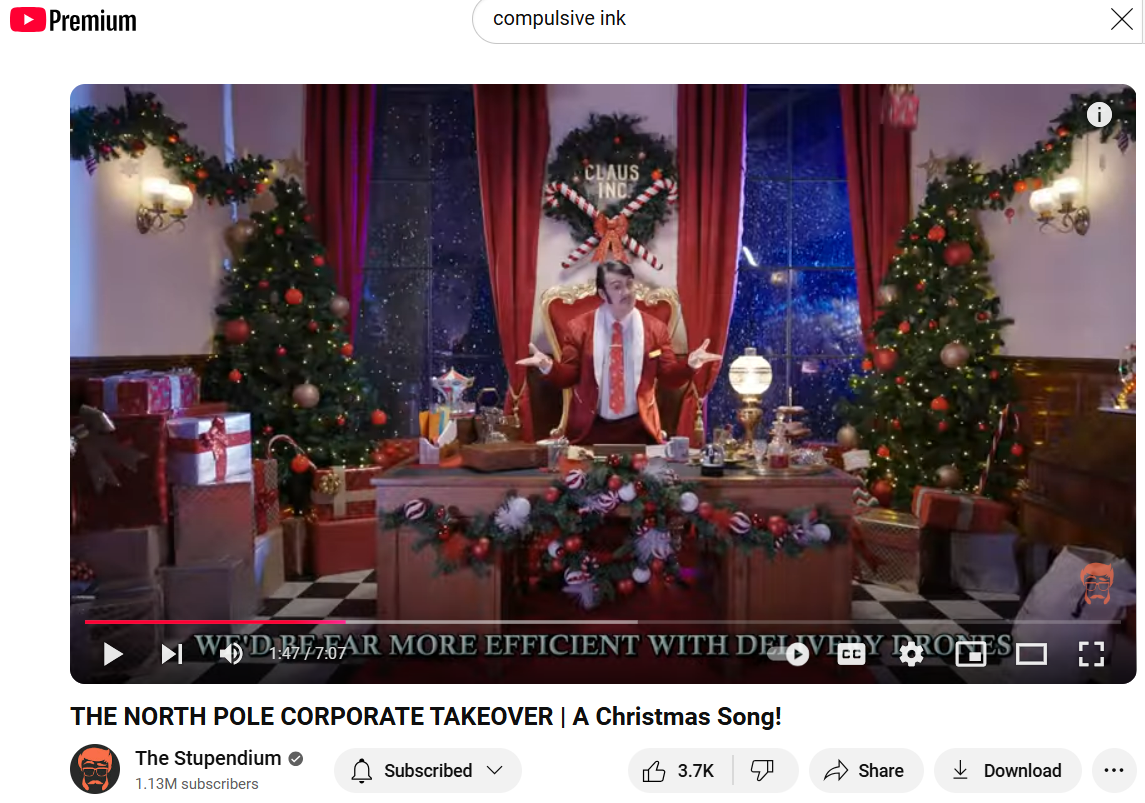Image resolution: width=1145 pixels, height=803 pixels.
Task: Toggle the autoplay switch
Action: pos(789,654)
